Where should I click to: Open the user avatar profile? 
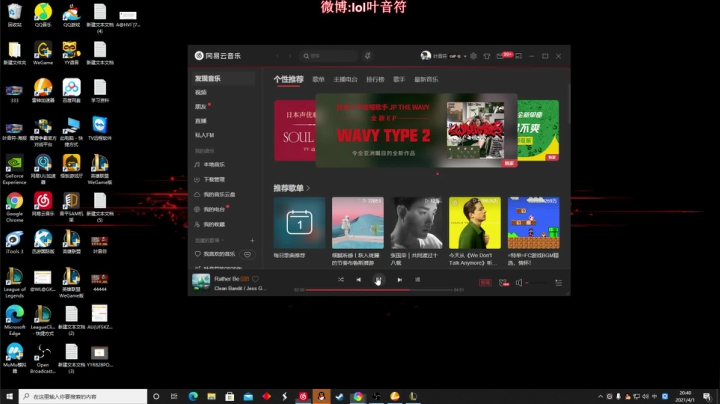[426, 56]
